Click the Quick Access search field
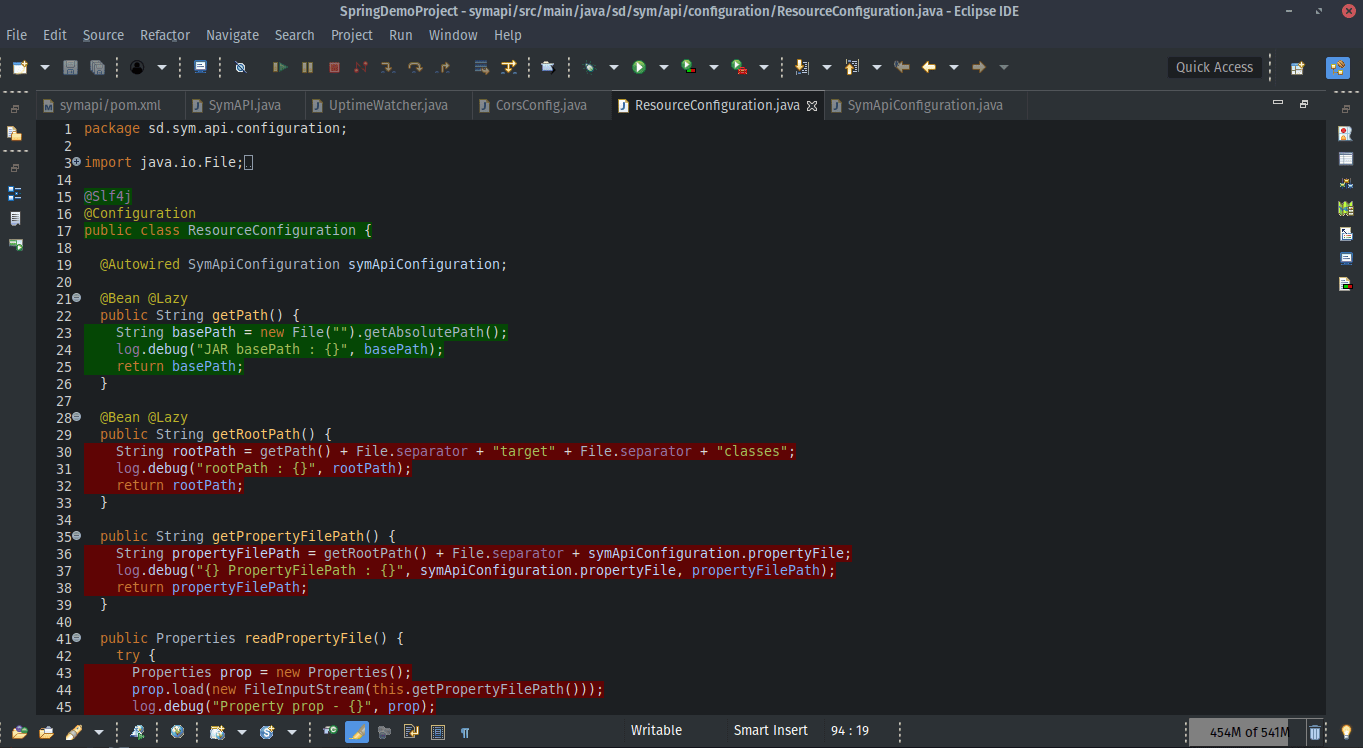Screen dimensions: 1363x748 click(x=1213, y=67)
